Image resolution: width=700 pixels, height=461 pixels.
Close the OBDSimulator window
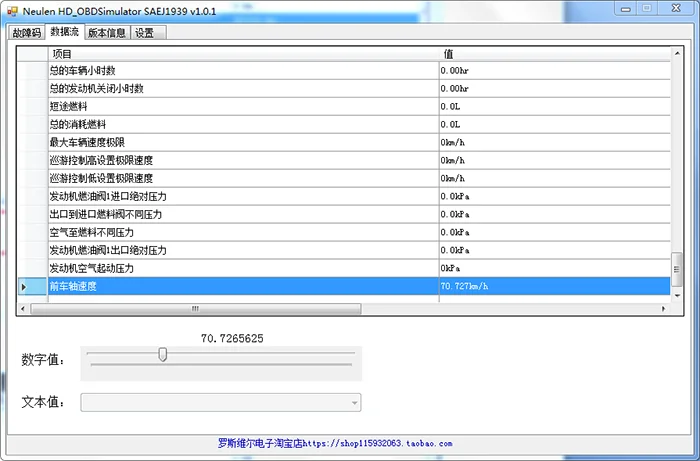676,8
